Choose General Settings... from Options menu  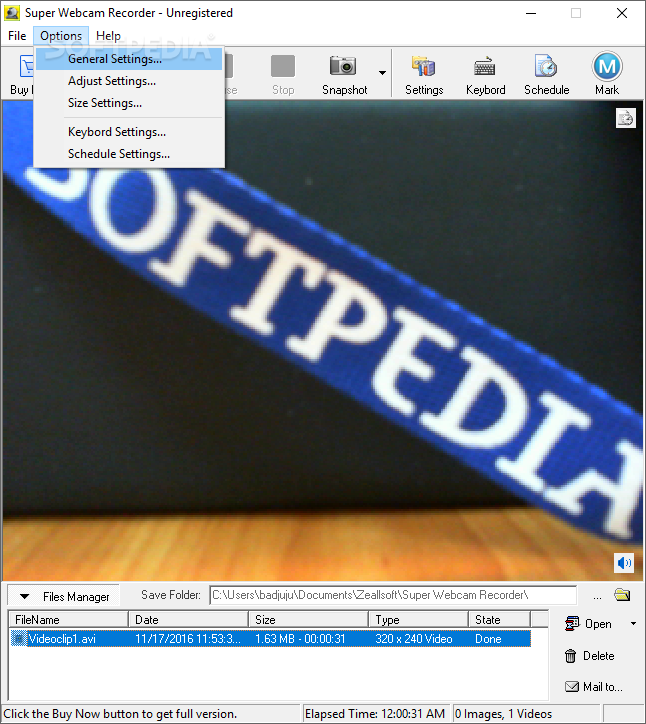129,59
